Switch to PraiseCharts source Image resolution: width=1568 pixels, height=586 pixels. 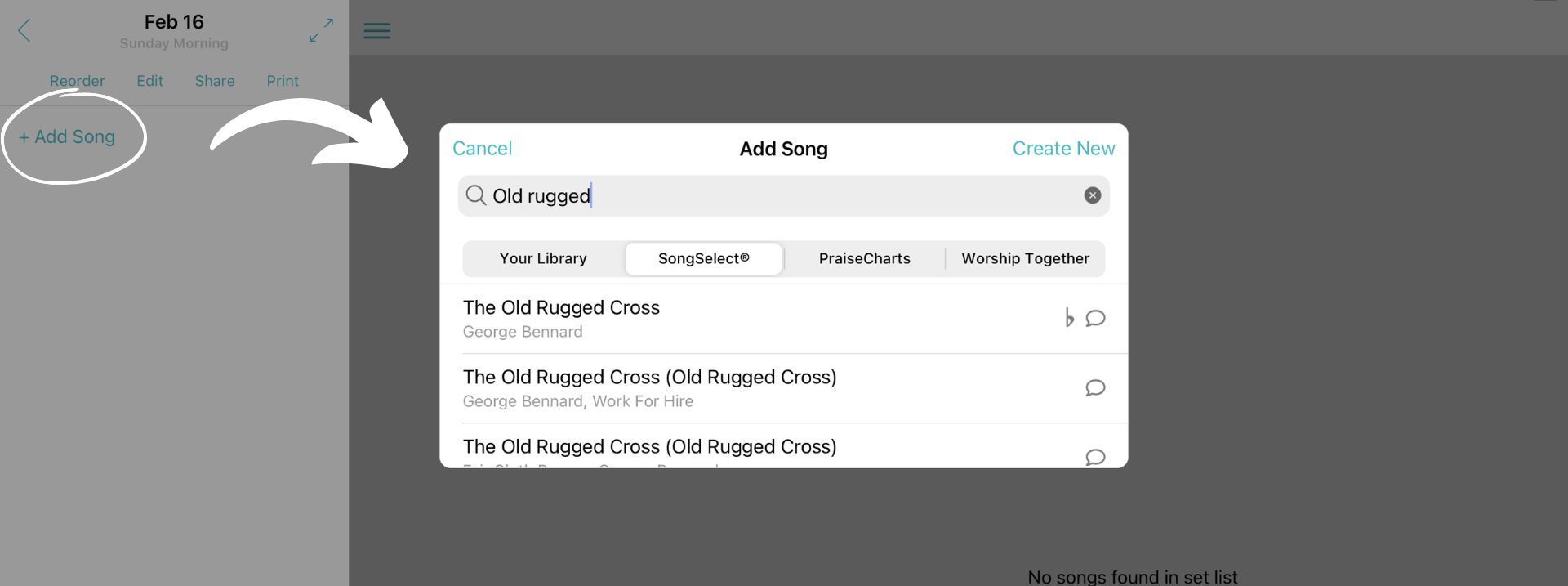[x=864, y=258]
